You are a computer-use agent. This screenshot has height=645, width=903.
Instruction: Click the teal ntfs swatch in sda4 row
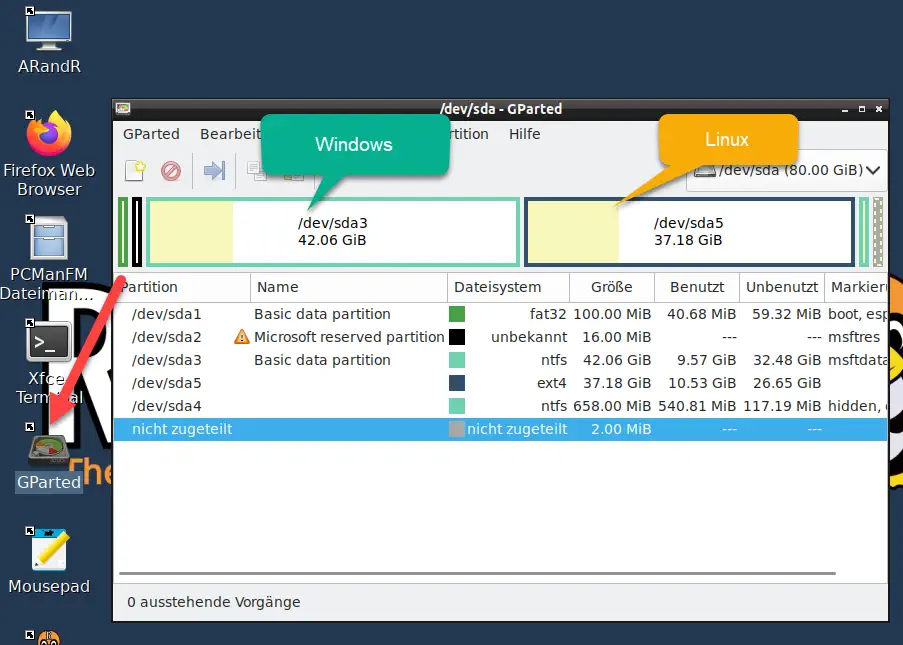(x=457, y=406)
